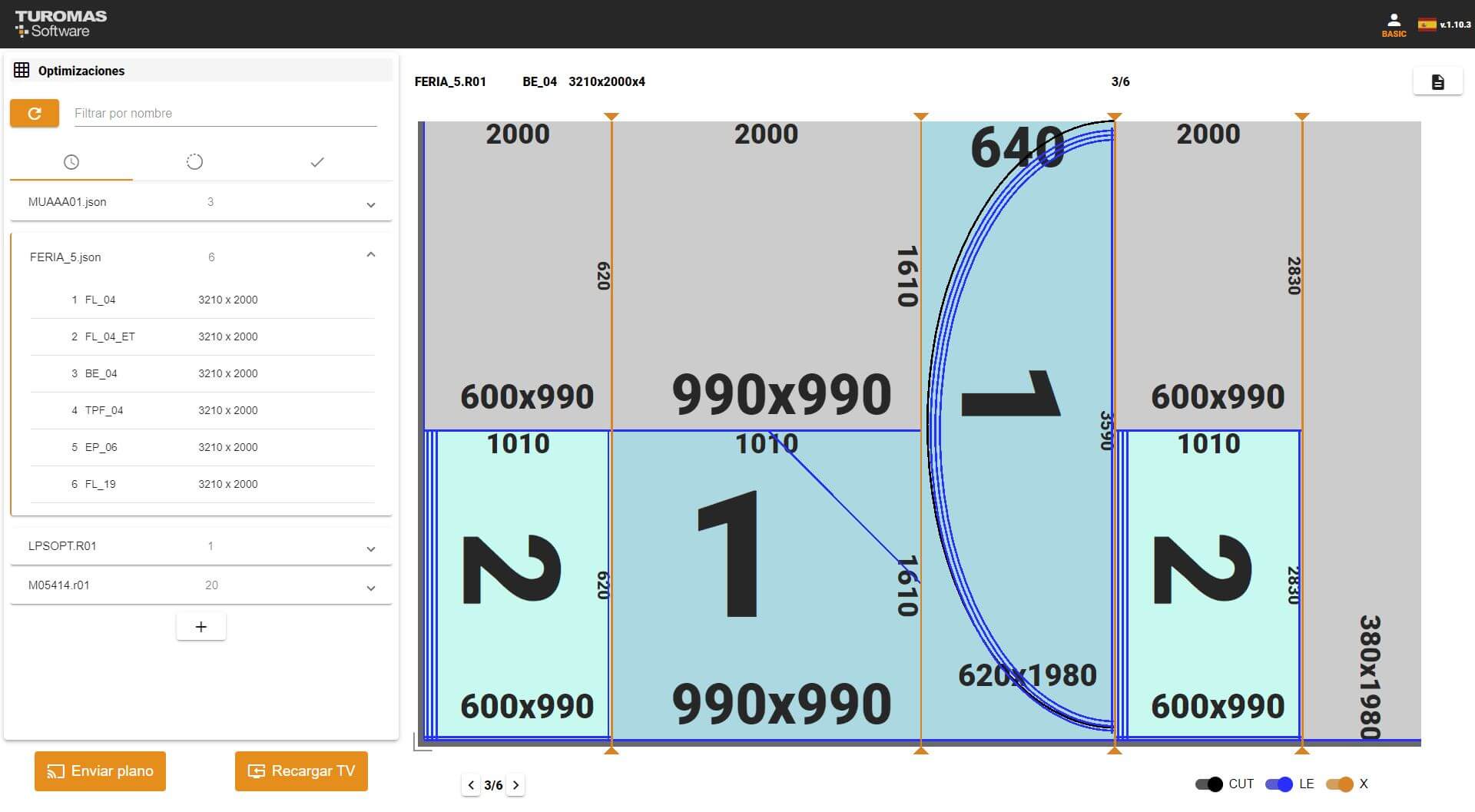Toggle the CUT lines switch
Screen dimensions: 1475x812
click(1208, 784)
